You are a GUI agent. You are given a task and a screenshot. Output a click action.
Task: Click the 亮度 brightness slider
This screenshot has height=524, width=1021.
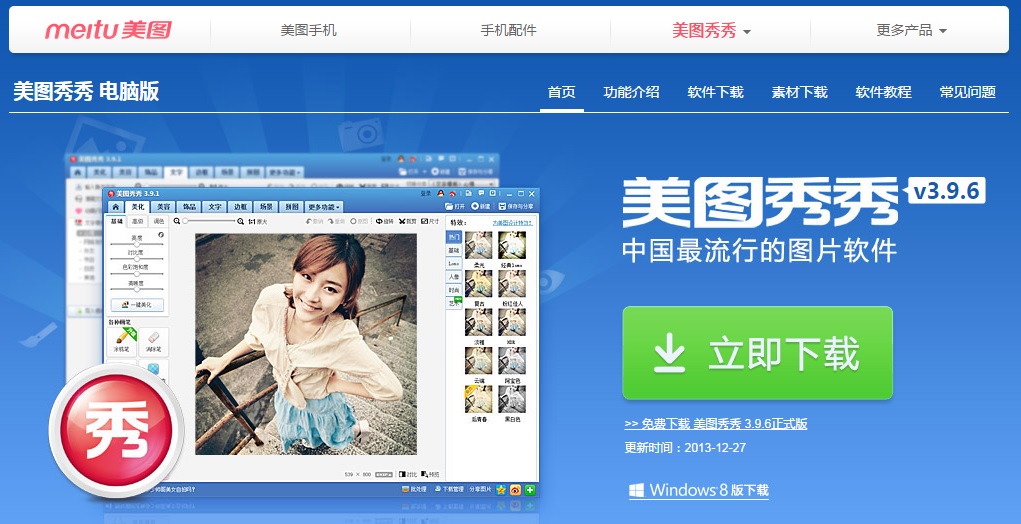pos(137,244)
